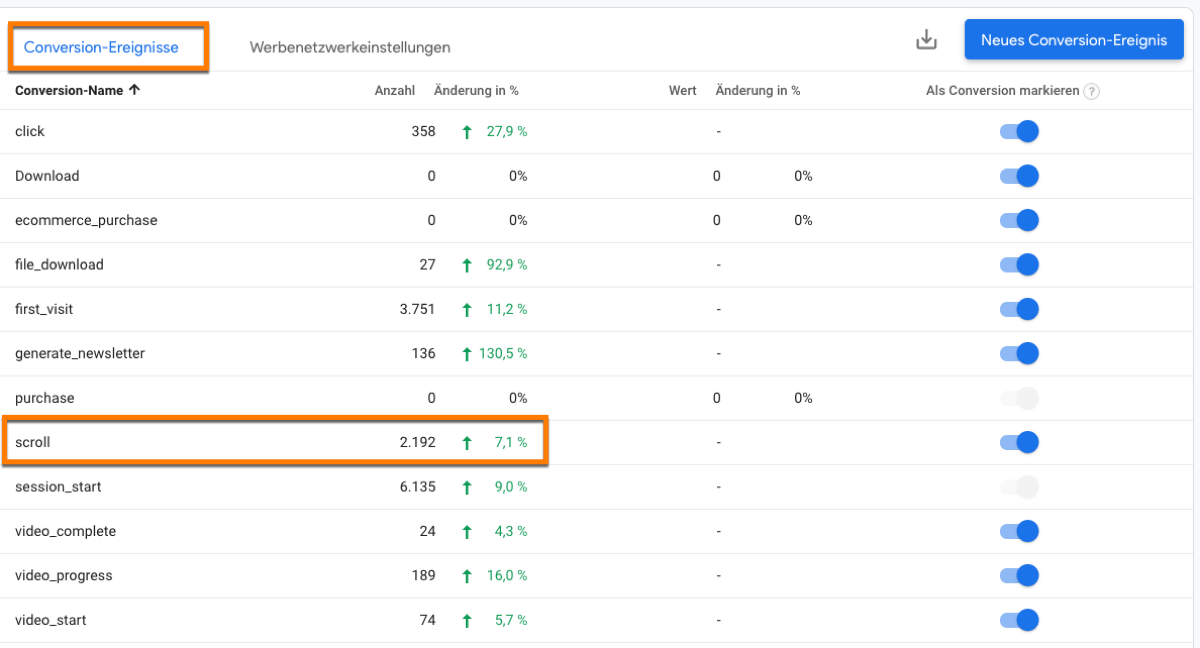Disable the video_start conversion toggle
The image size is (1200, 648).
(x=1018, y=620)
